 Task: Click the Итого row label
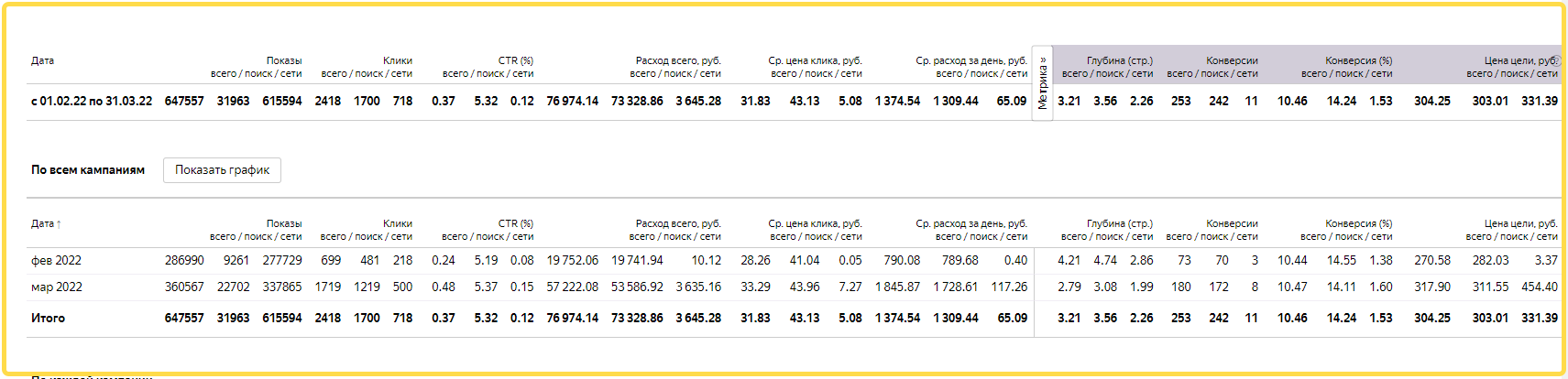pyautogui.click(x=48, y=318)
